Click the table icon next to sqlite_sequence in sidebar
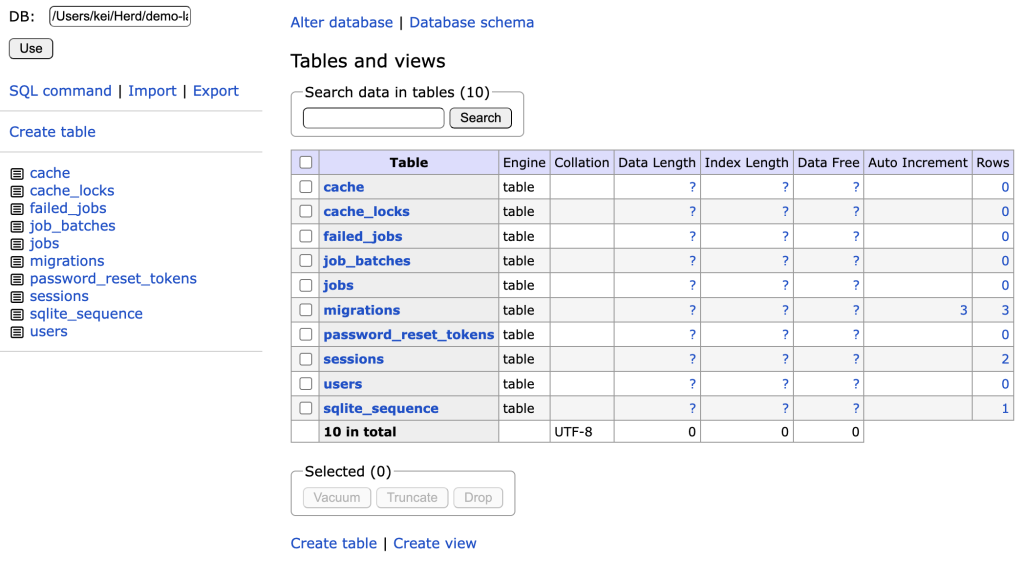 [x=17, y=314]
